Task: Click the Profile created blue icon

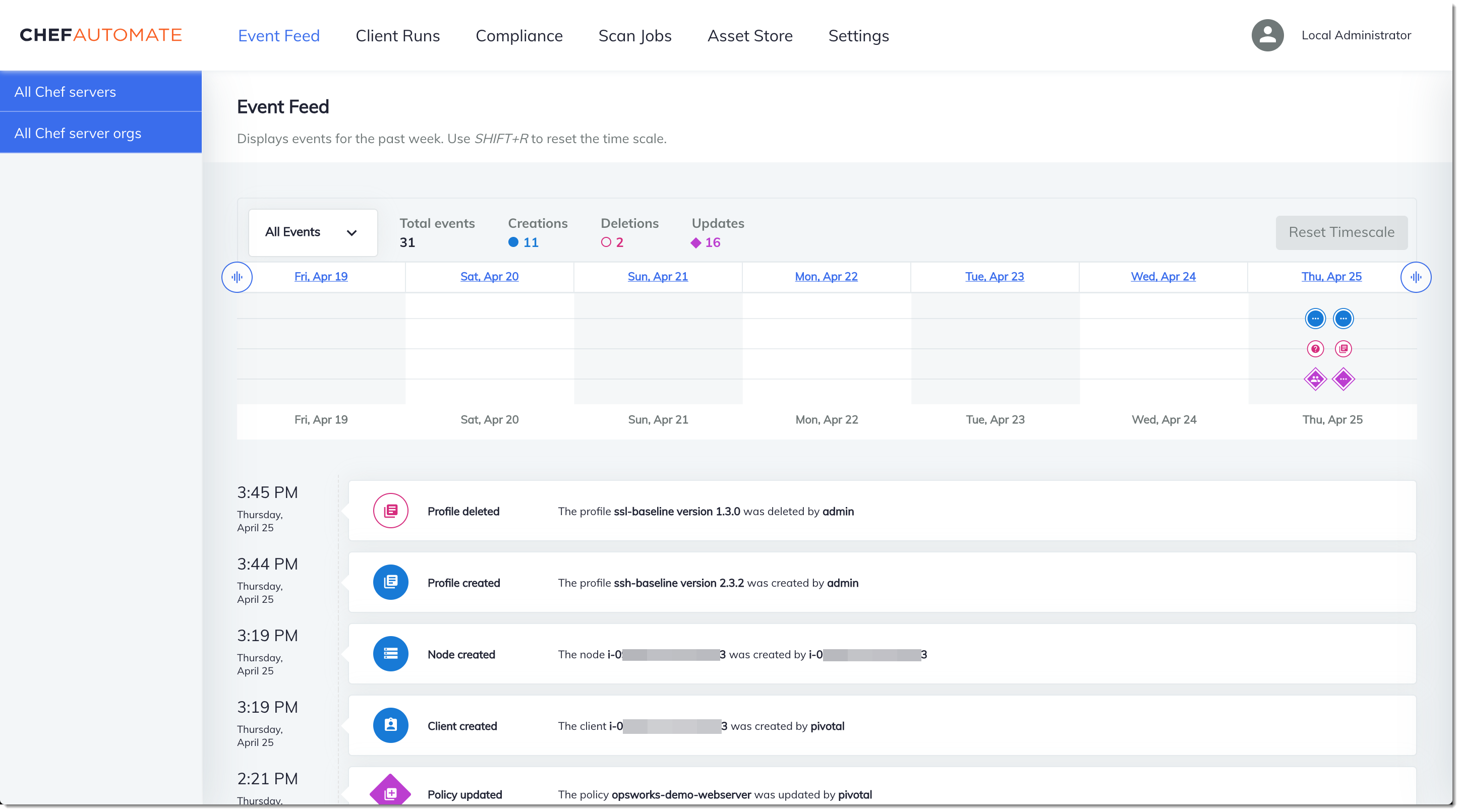Action: [390, 582]
